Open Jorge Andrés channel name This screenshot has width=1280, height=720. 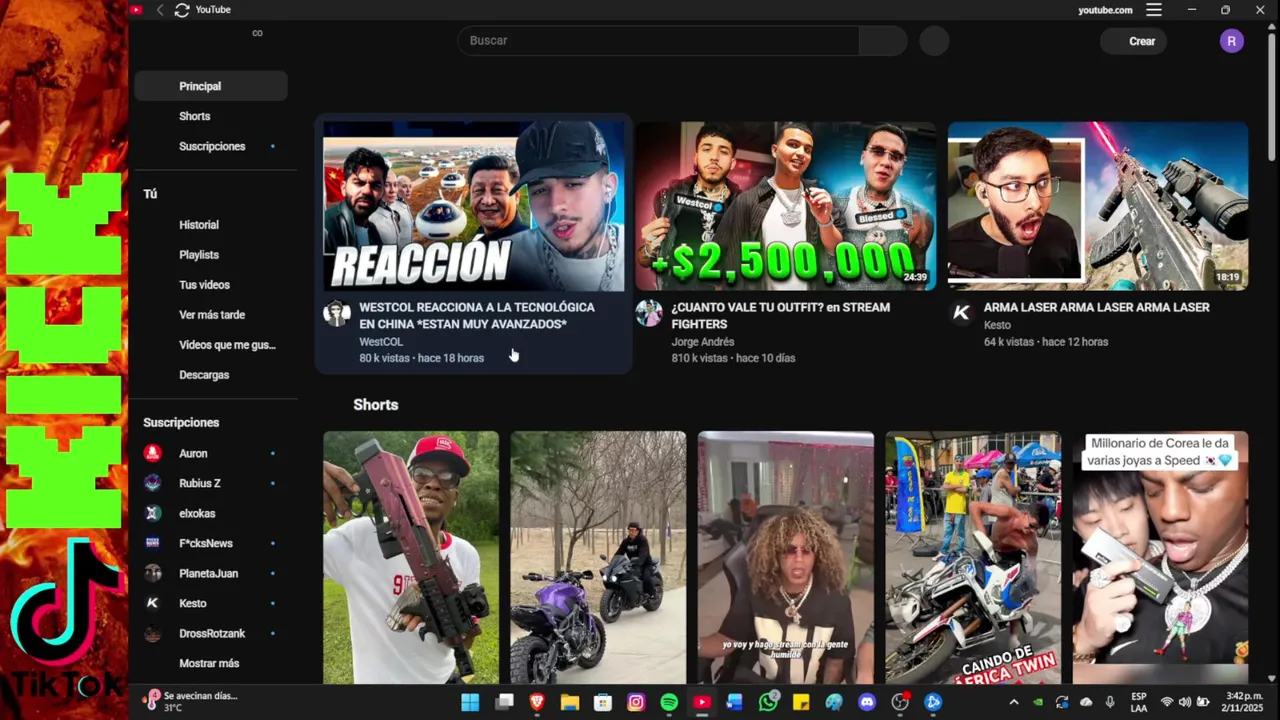click(702, 342)
